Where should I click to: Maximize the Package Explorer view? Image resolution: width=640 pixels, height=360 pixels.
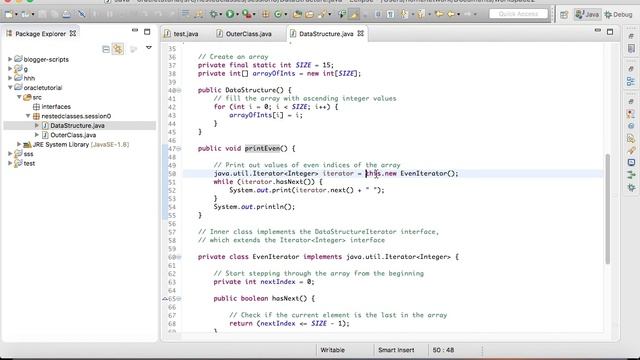coord(147,31)
